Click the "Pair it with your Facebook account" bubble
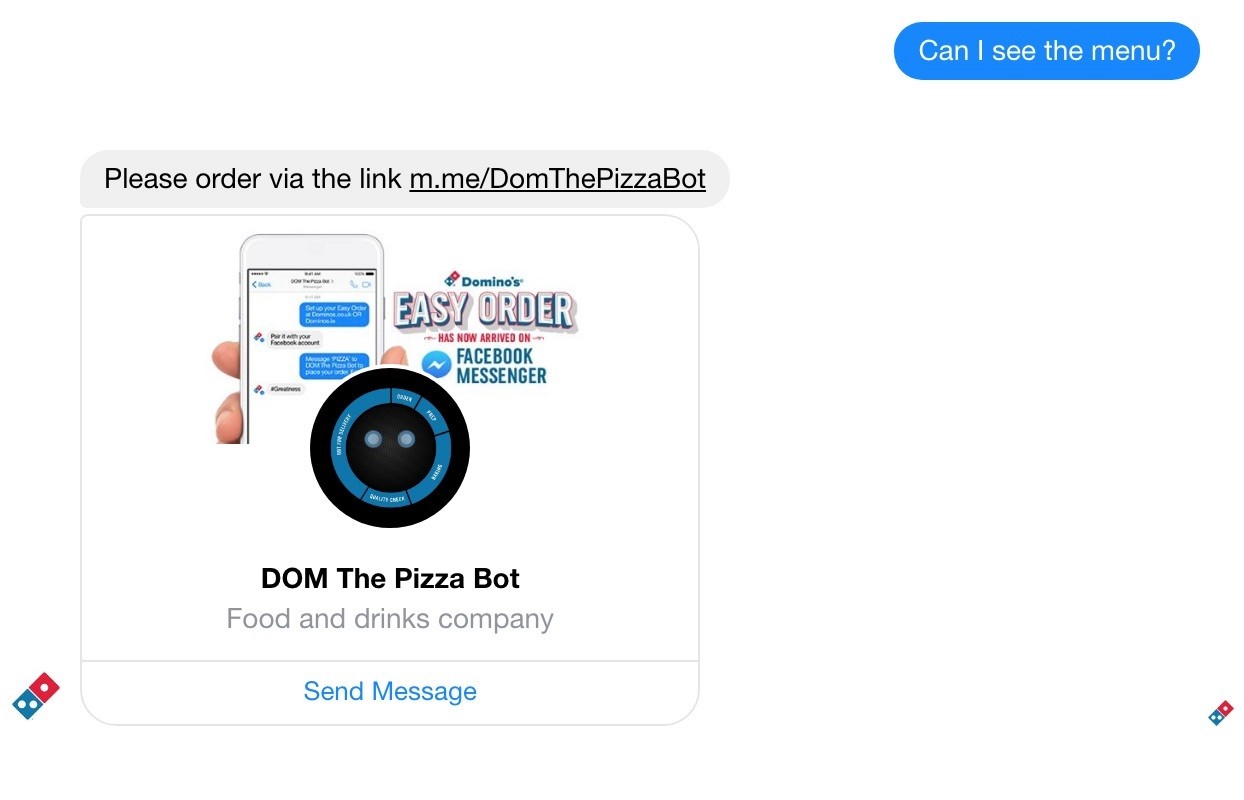Viewport: 1244px width, 800px height. [294, 339]
